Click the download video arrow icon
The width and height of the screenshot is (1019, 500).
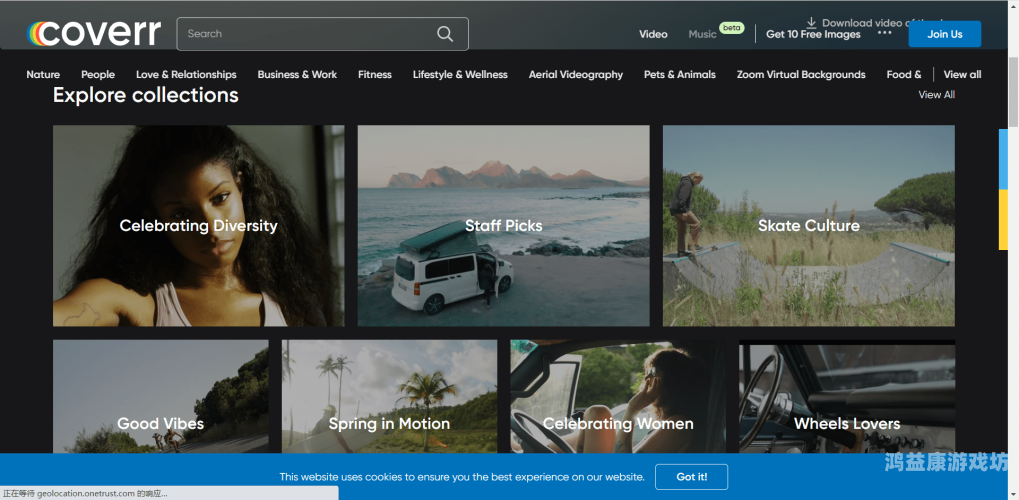(x=812, y=22)
